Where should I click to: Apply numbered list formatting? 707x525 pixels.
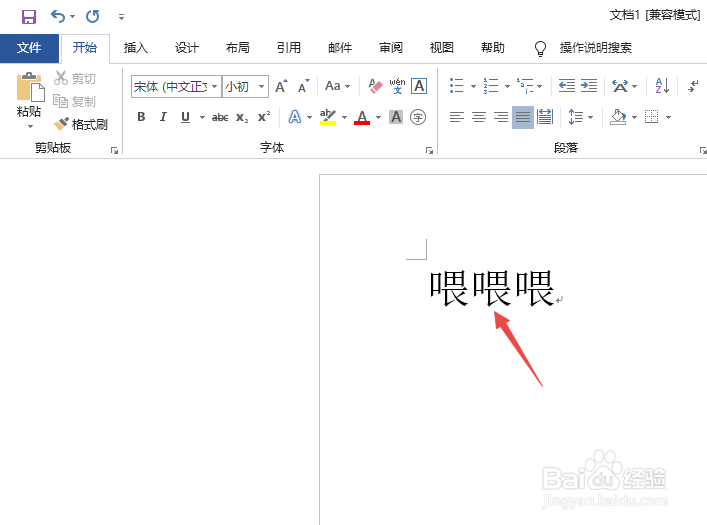point(491,86)
